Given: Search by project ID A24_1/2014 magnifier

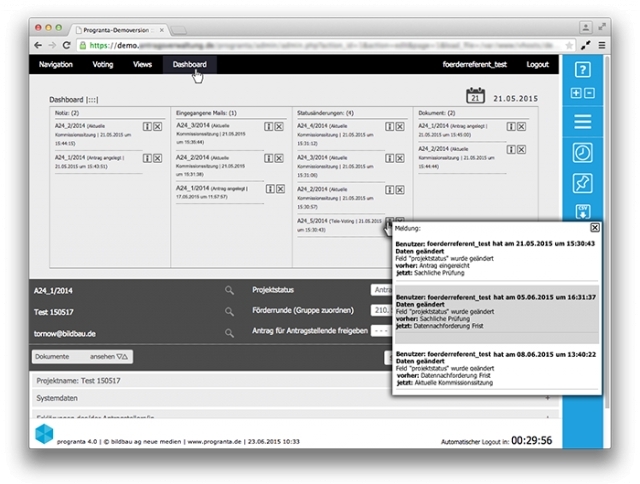Looking at the screenshot, I should pyautogui.click(x=229, y=290).
